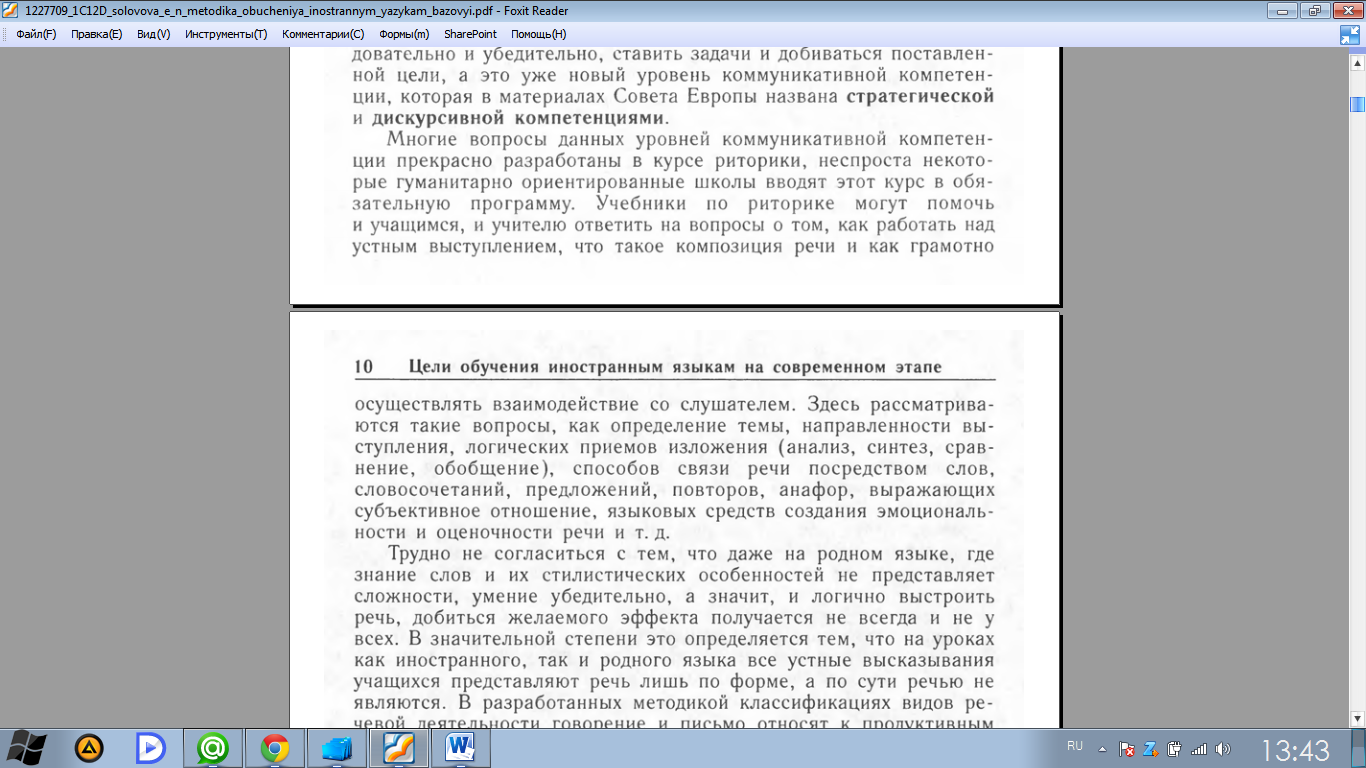Click the line starting "как иностранного, так и родного"
Screen dimensions: 1366x768
674,661
